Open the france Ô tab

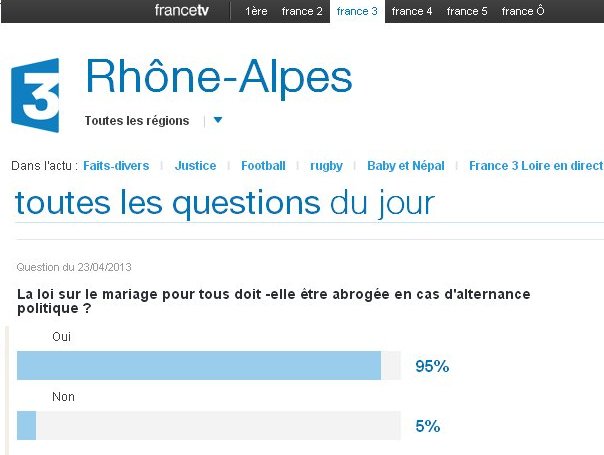(x=523, y=11)
